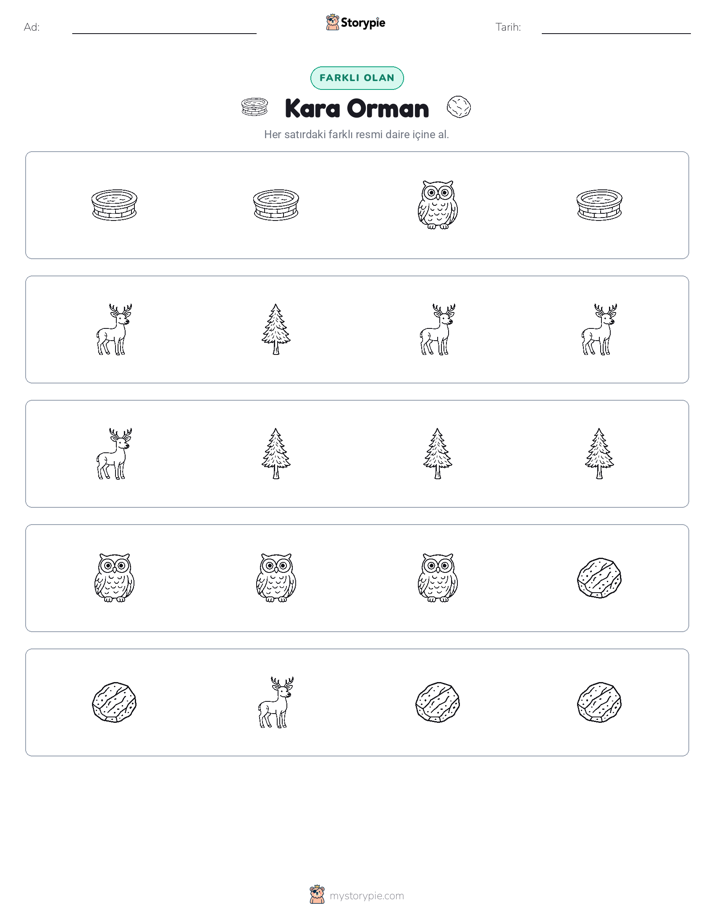Screen dimensions: 714x924
Task: Circle the owl in the first row
Action: click(x=437, y=205)
